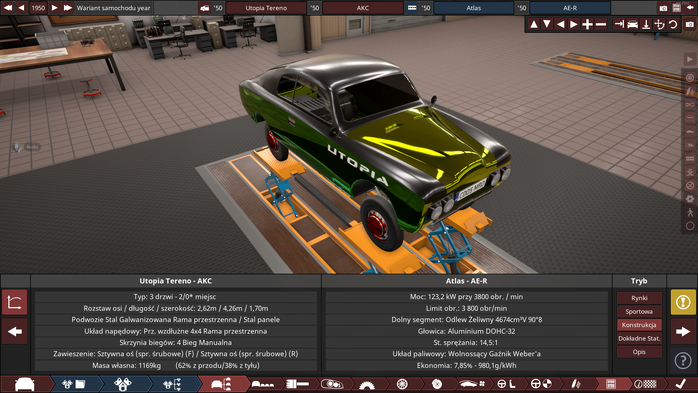Click the axis rotate camera icon

tap(660, 24)
